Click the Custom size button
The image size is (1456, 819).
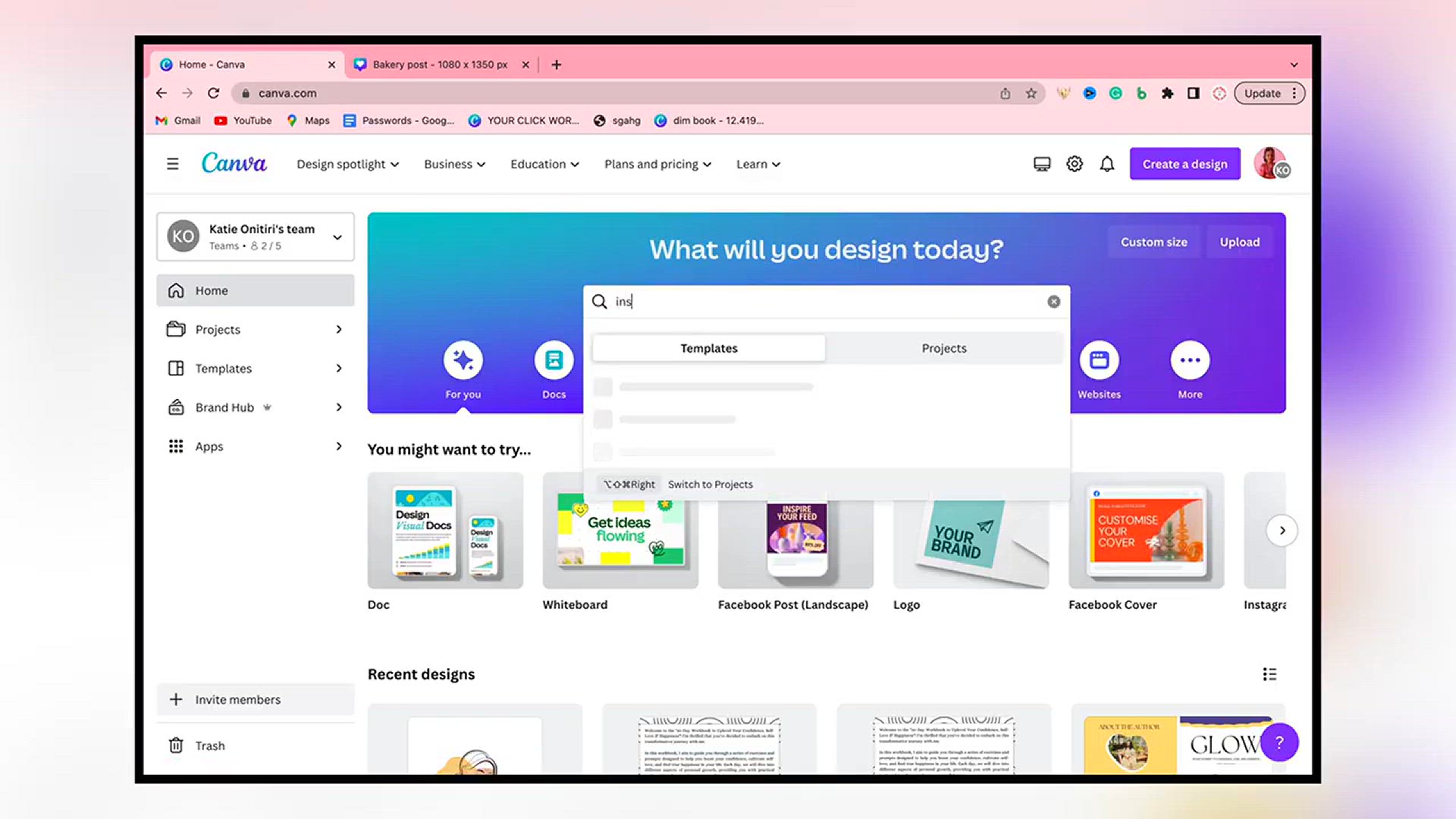click(x=1153, y=242)
